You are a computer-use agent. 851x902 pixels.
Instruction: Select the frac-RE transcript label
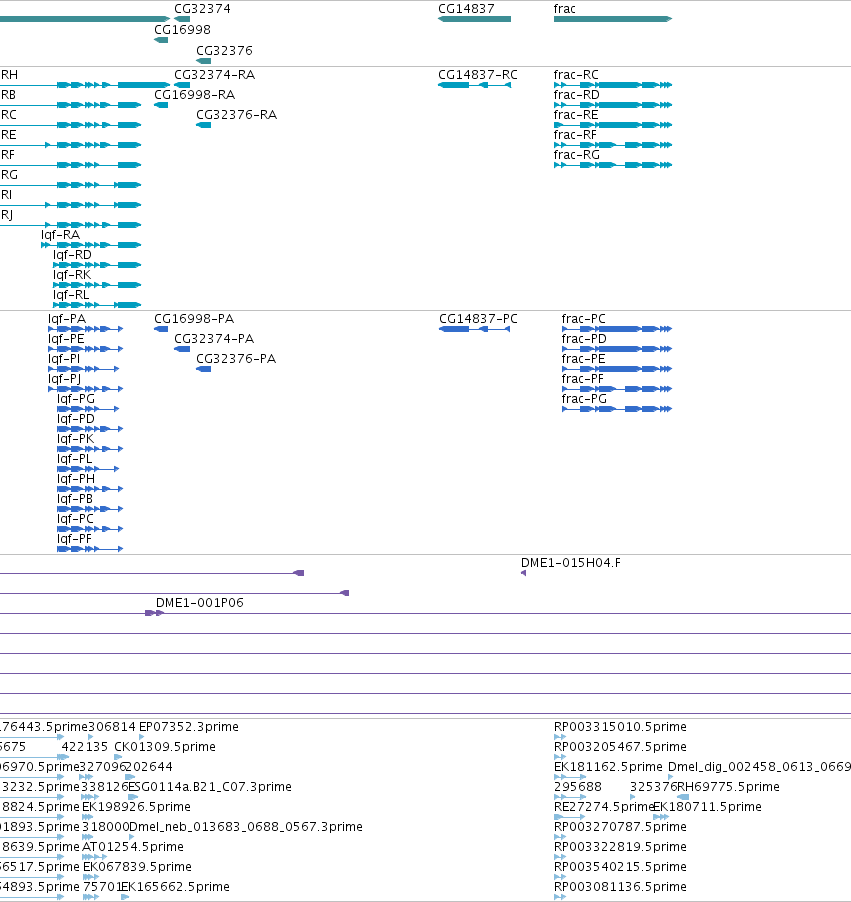point(576,114)
